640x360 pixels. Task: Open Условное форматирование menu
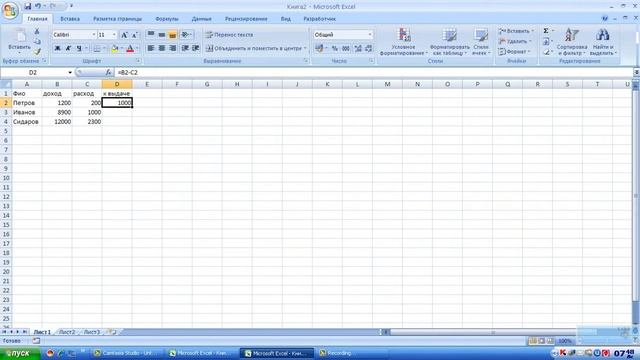(404, 42)
